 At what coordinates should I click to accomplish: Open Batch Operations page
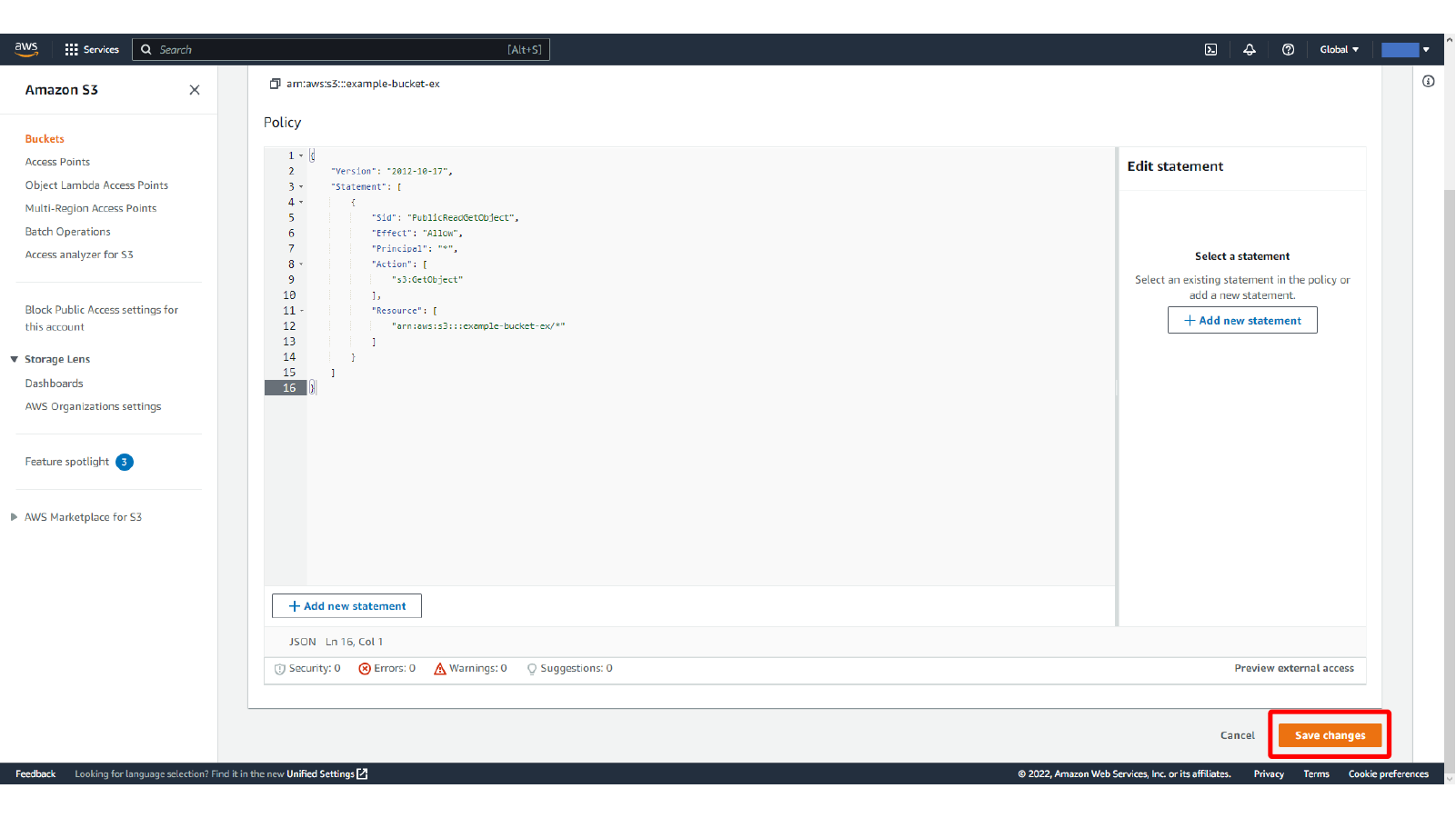pyautogui.click(x=68, y=232)
